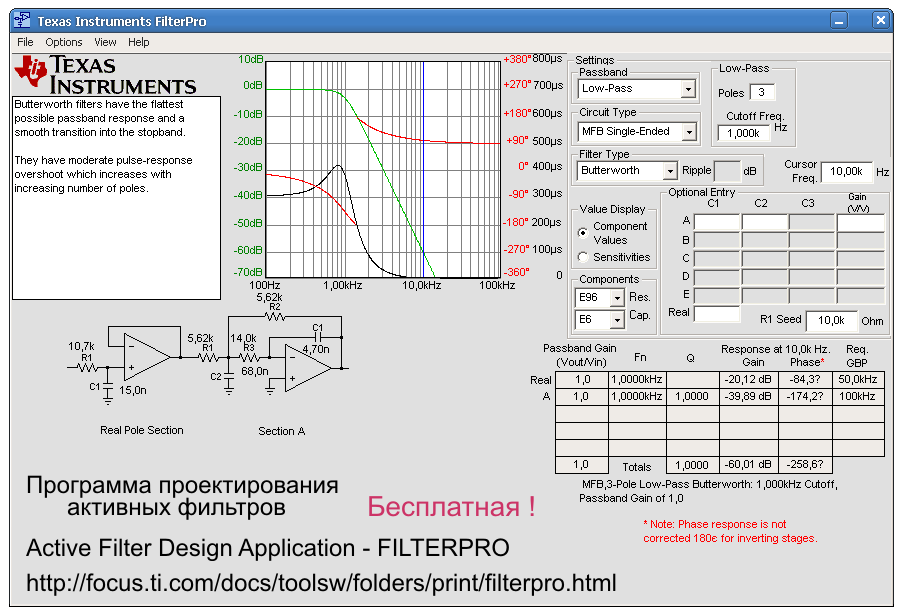Open the E96 resistor series dropdown
The height and width of the screenshot is (612, 902).
[616, 298]
